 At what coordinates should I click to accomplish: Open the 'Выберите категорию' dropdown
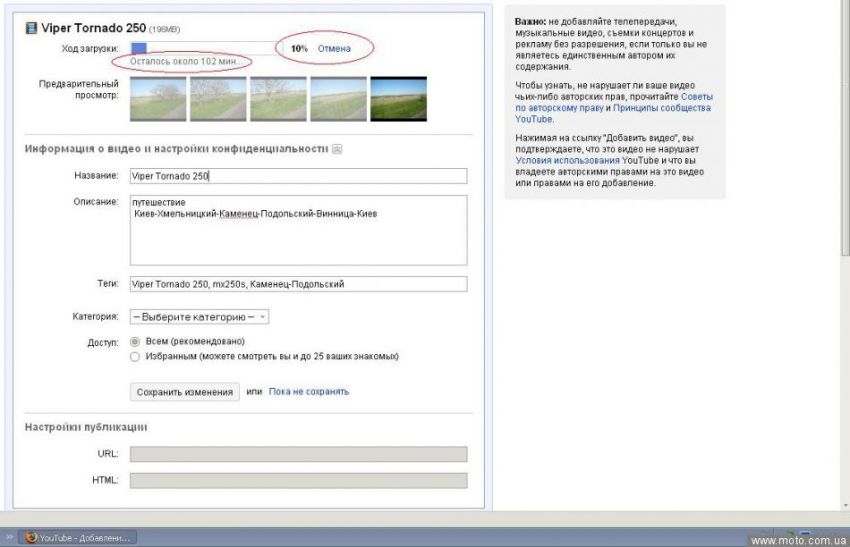199,317
